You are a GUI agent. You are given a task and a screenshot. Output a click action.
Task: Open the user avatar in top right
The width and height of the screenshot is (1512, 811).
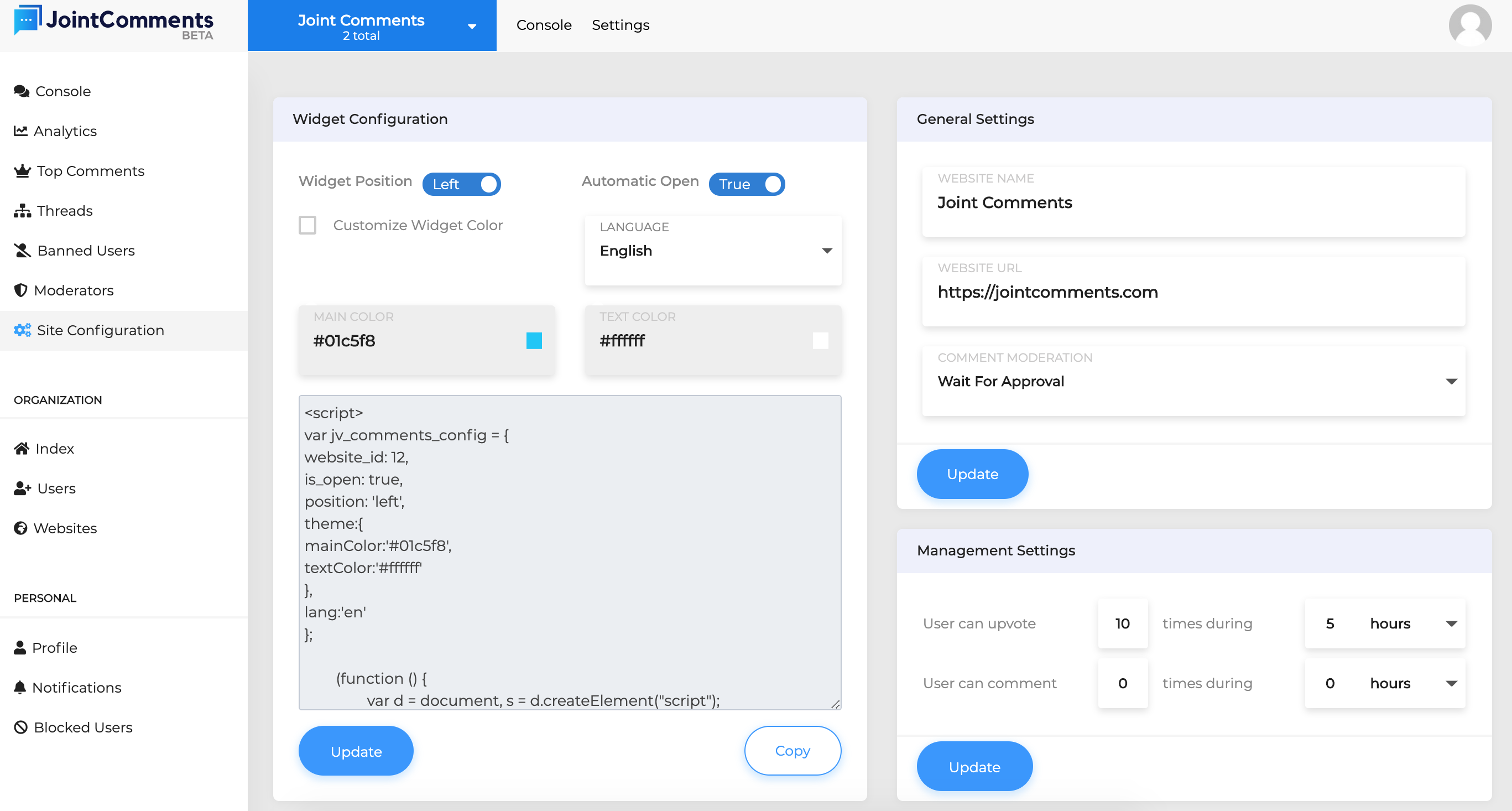(1469, 26)
